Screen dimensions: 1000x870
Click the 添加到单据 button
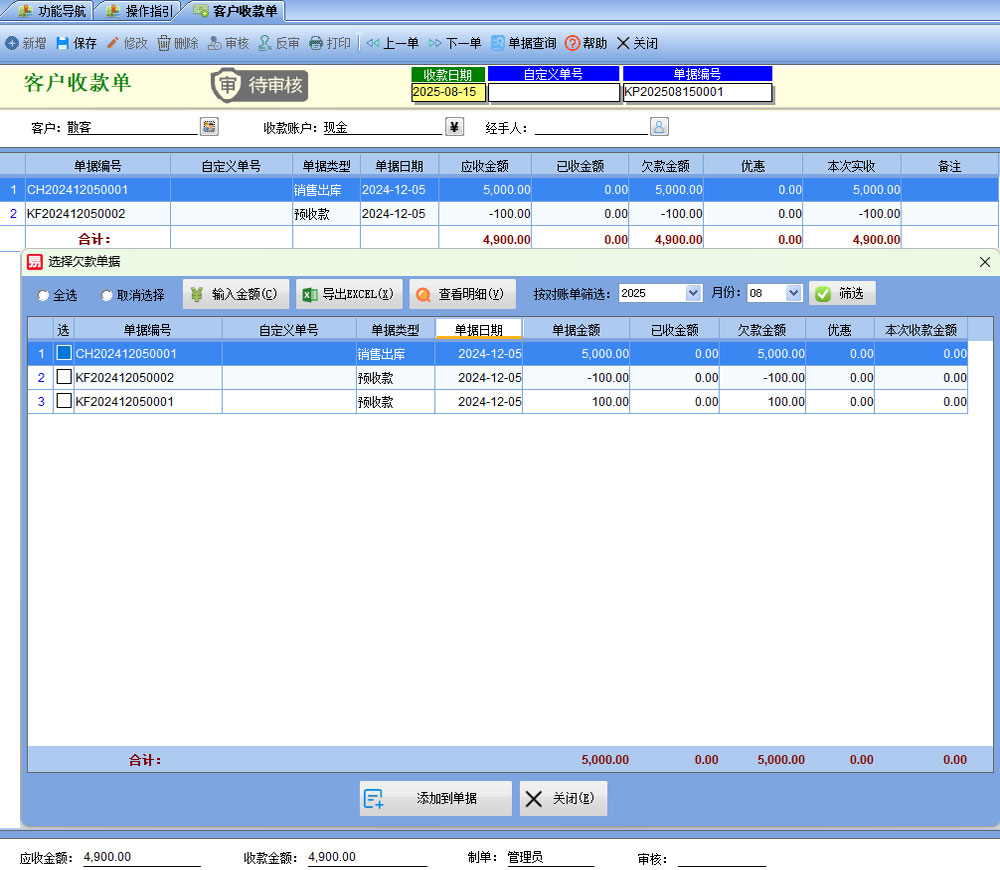click(x=435, y=798)
